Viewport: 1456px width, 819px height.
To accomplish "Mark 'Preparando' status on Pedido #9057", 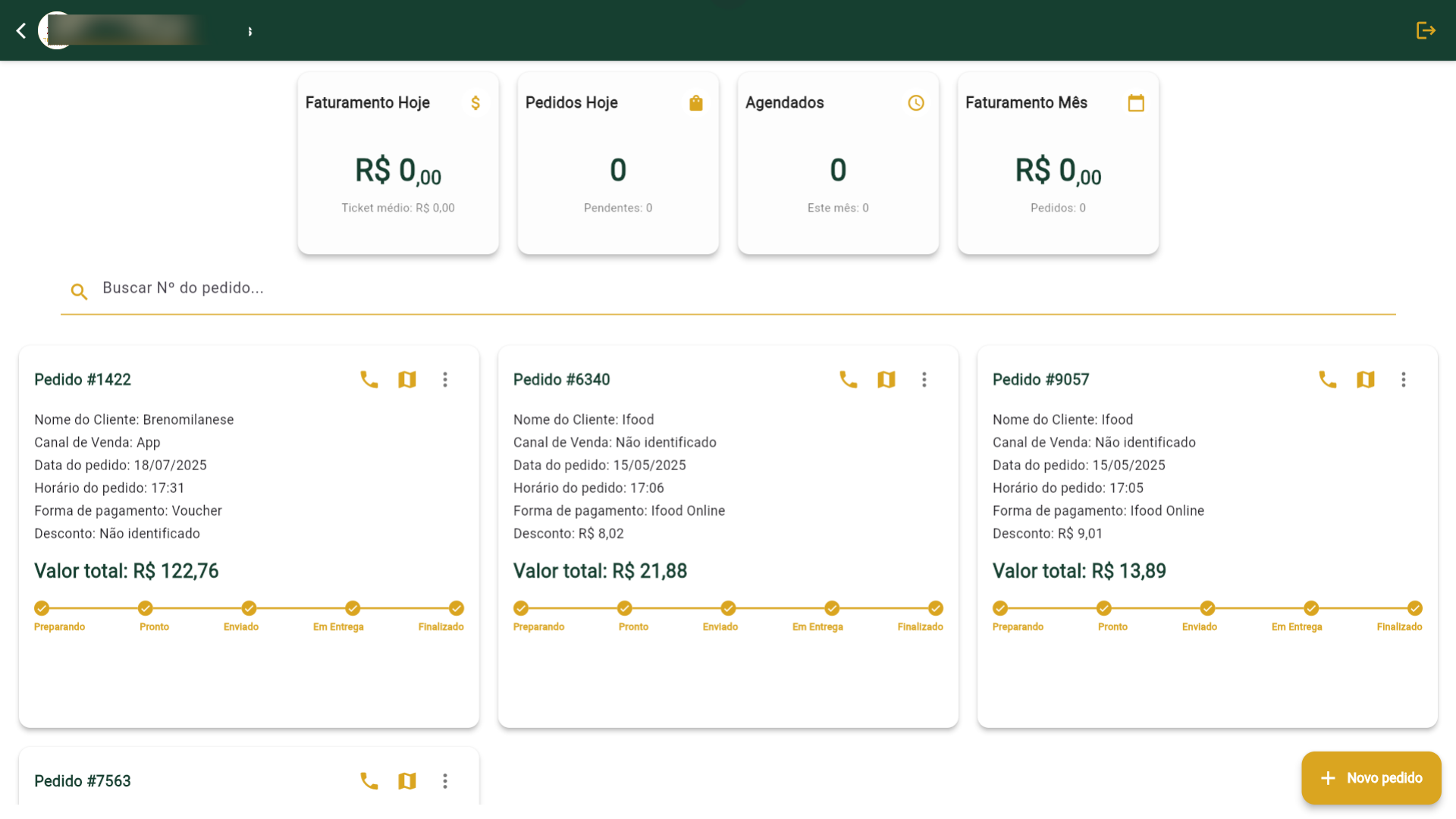I will [x=999, y=608].
